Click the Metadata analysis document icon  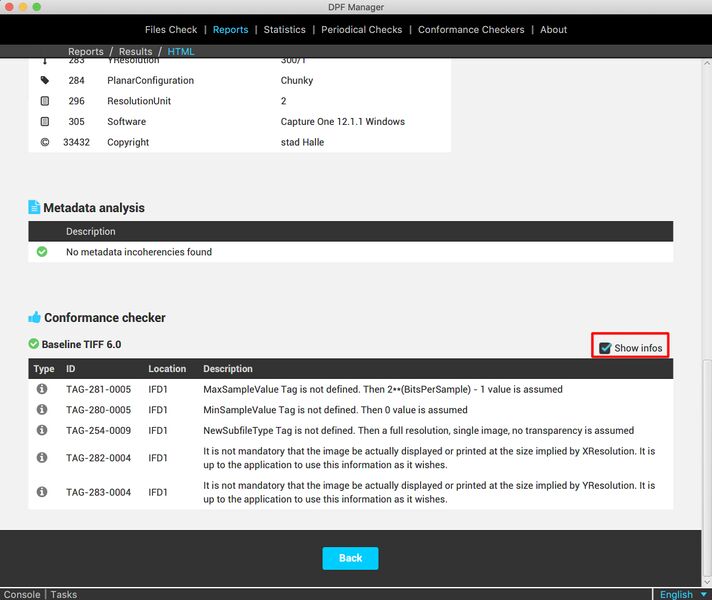click(x=34, y=208)
